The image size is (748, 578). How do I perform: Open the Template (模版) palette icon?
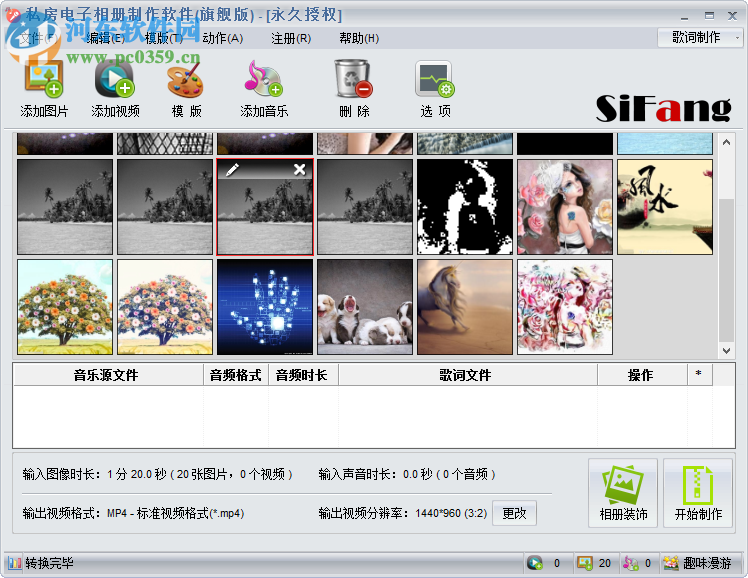click(186, 81)
